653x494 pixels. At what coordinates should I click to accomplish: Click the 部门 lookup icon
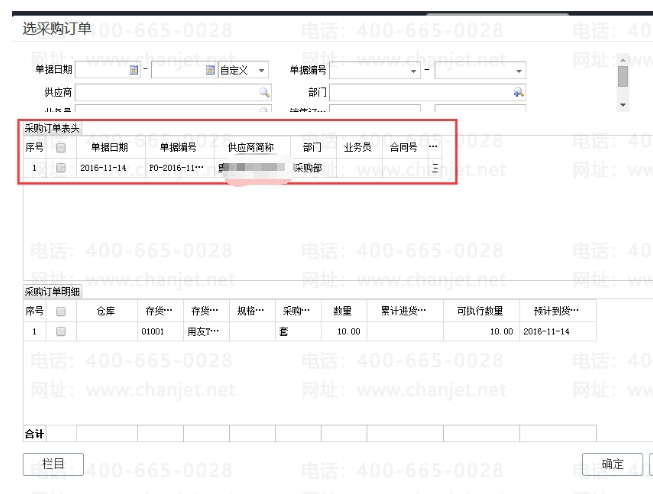click(518, 92)
